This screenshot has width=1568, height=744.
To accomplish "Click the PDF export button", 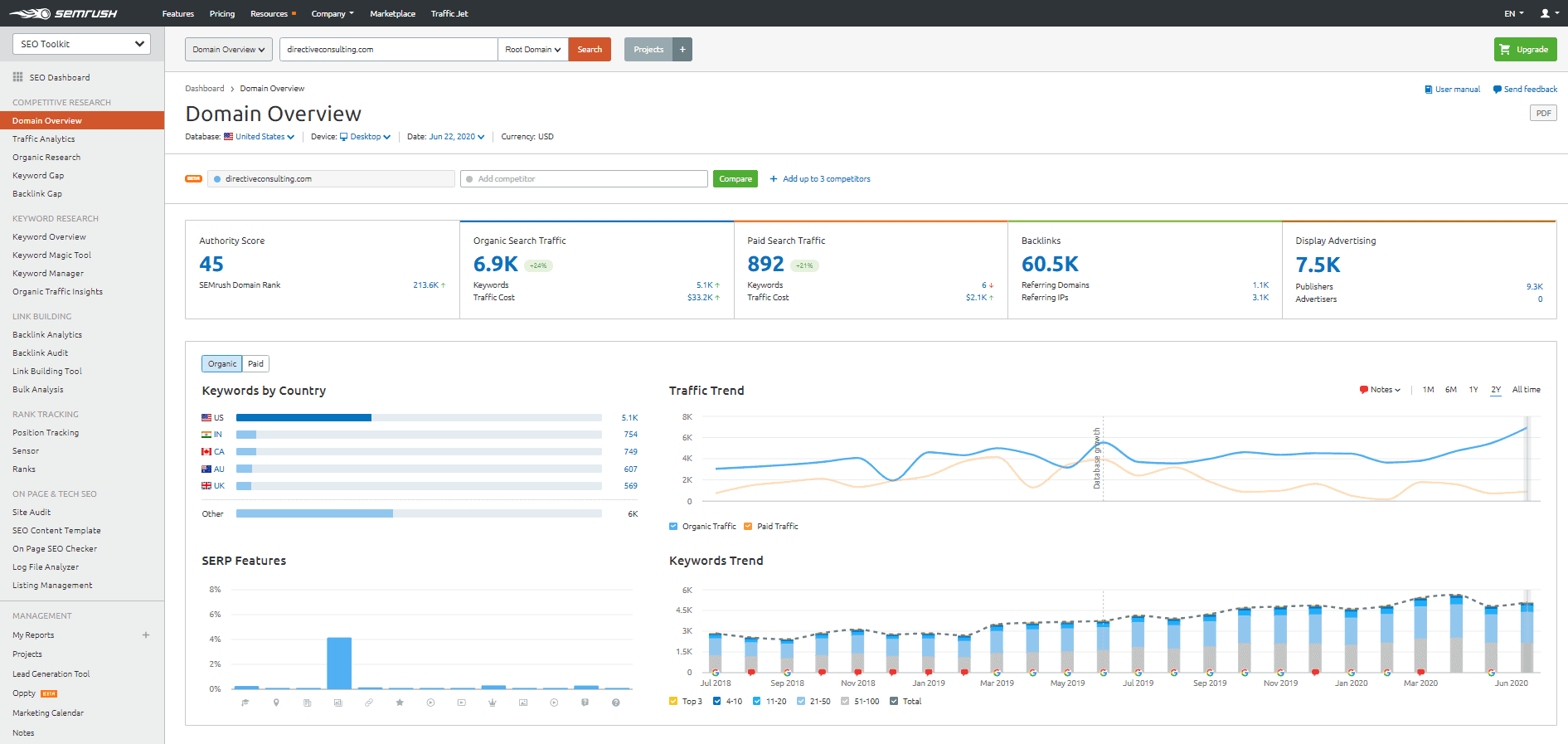I will [x=1543, y=114].
